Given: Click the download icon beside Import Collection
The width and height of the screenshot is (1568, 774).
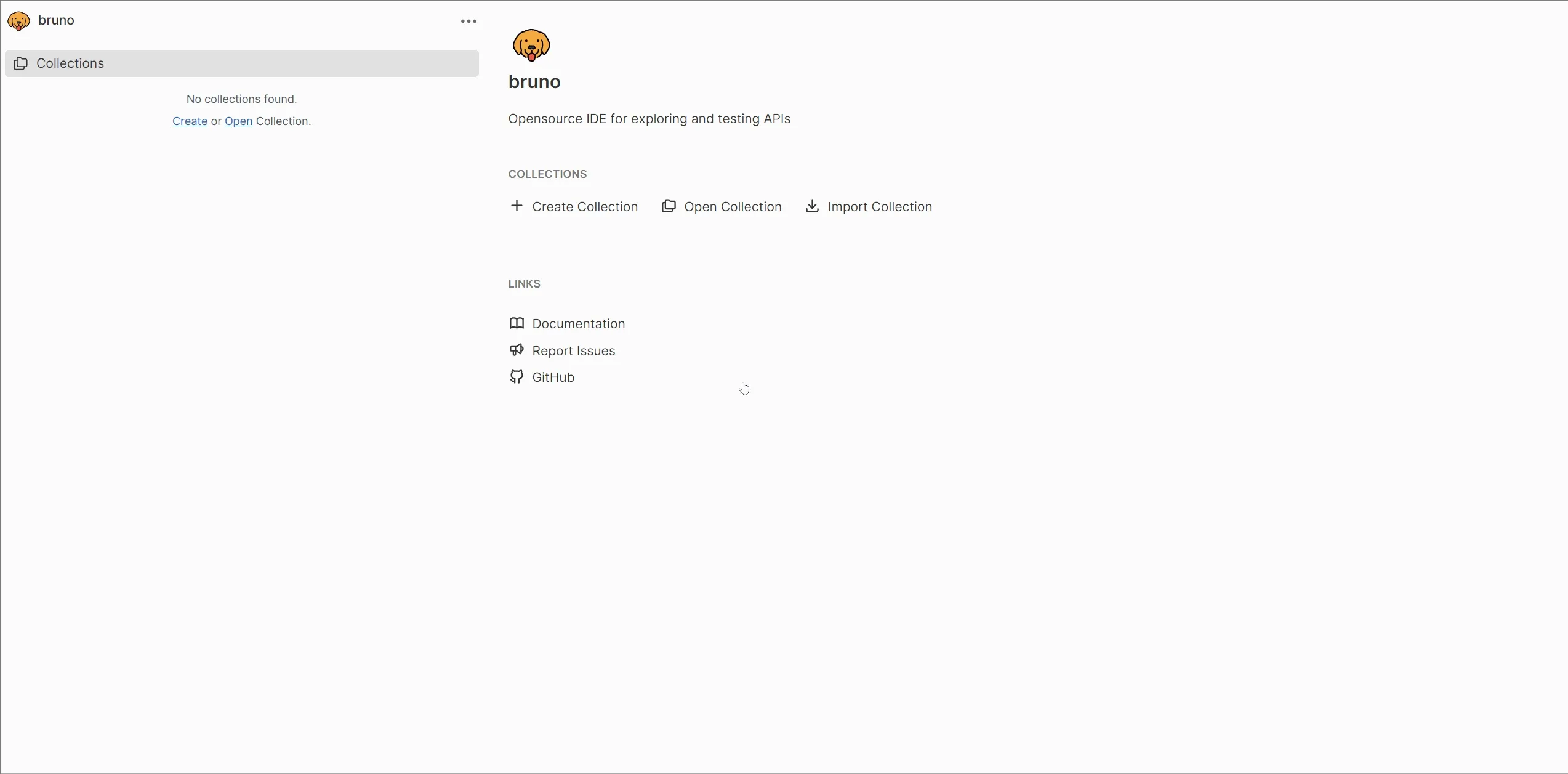Looking at the screenshot, I should click(812, 206).
